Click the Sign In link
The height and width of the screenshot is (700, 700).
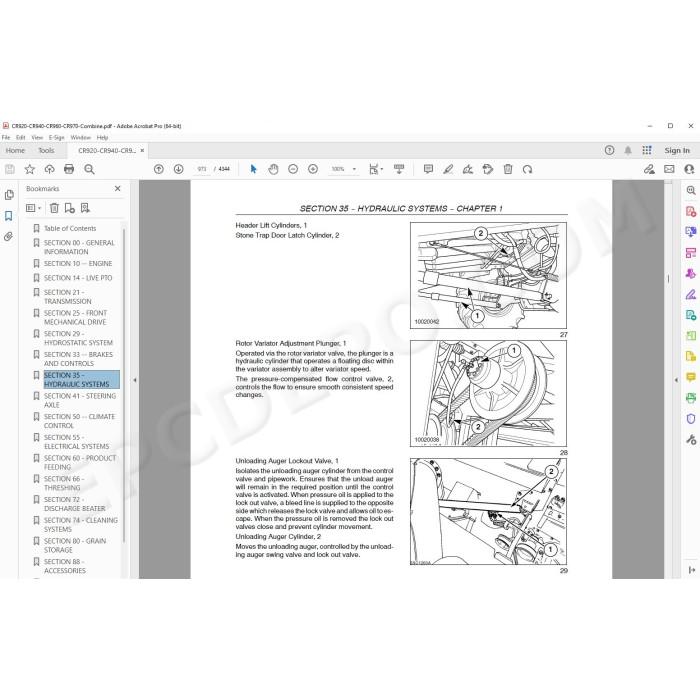pos(677,150)
